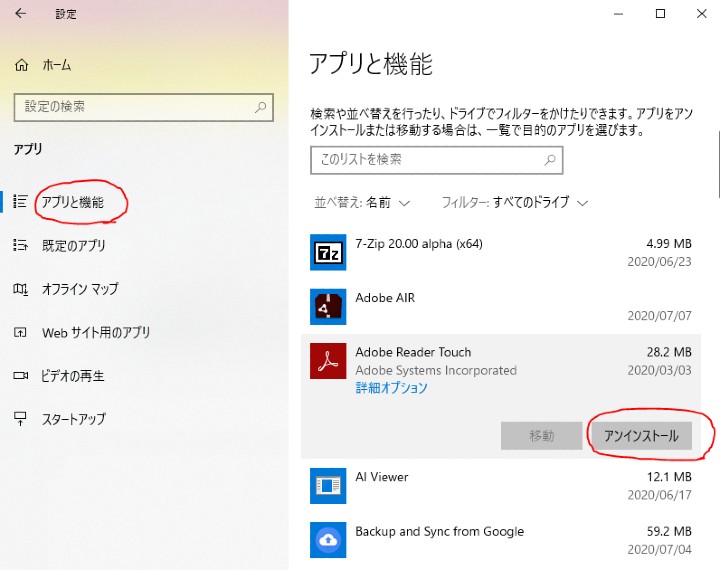Click the ホーム house icon
Image resolution: width=720 pixels, height=570 pixels.
[x=21, y=65]
